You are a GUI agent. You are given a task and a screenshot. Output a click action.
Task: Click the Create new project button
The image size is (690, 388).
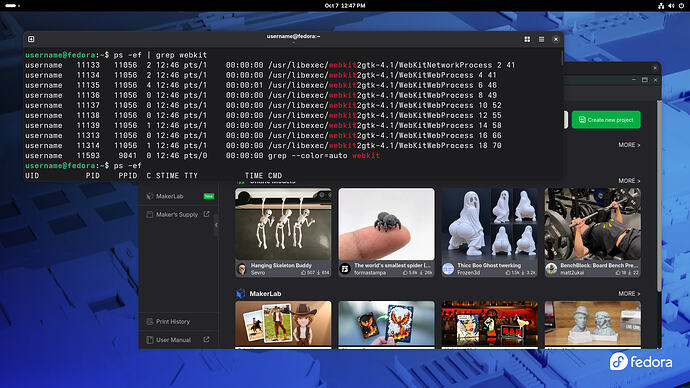606,120
